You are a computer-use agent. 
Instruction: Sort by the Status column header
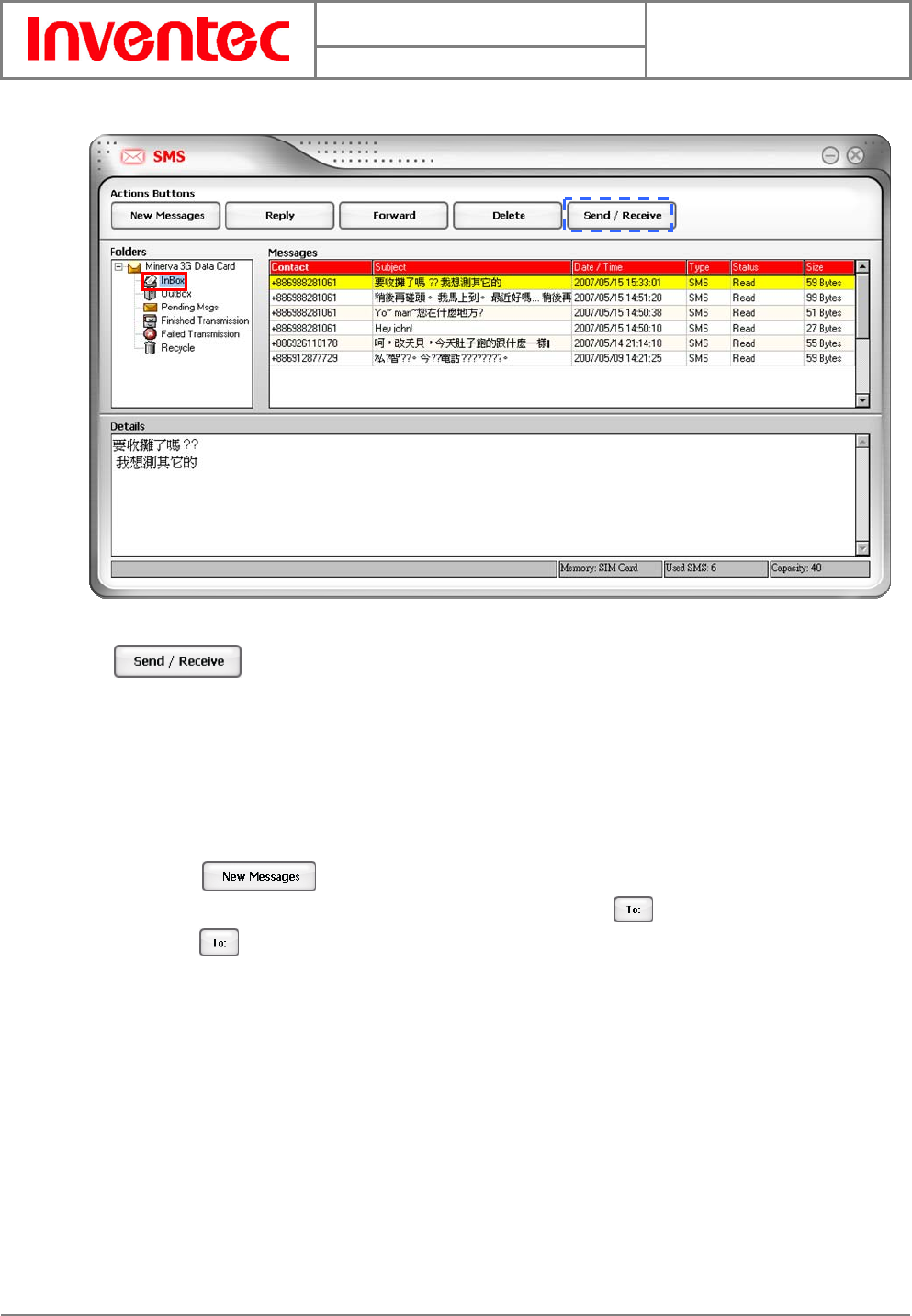tap(767, 267)
